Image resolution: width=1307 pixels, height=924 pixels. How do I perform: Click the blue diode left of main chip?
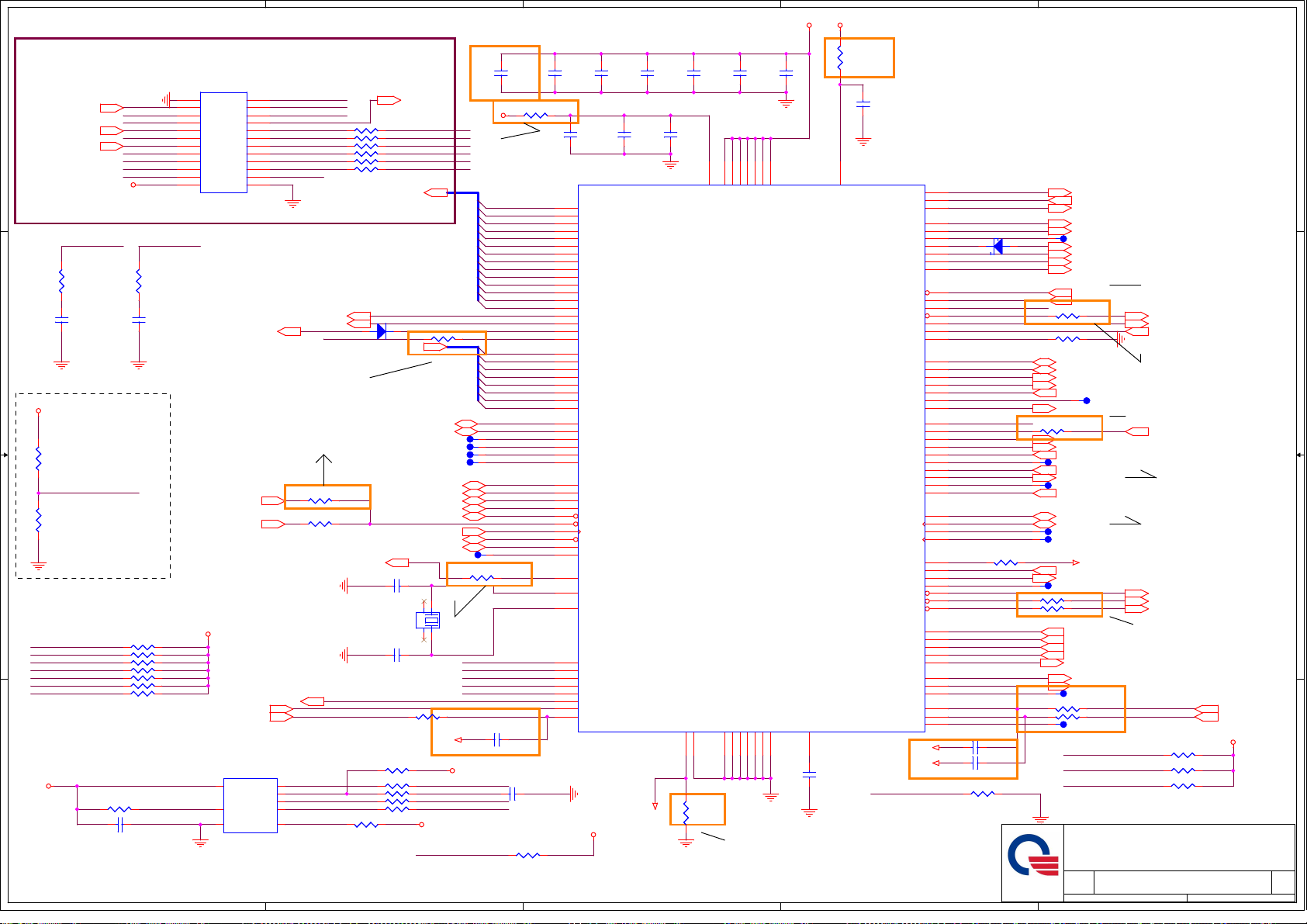click(x=381, y=331)
